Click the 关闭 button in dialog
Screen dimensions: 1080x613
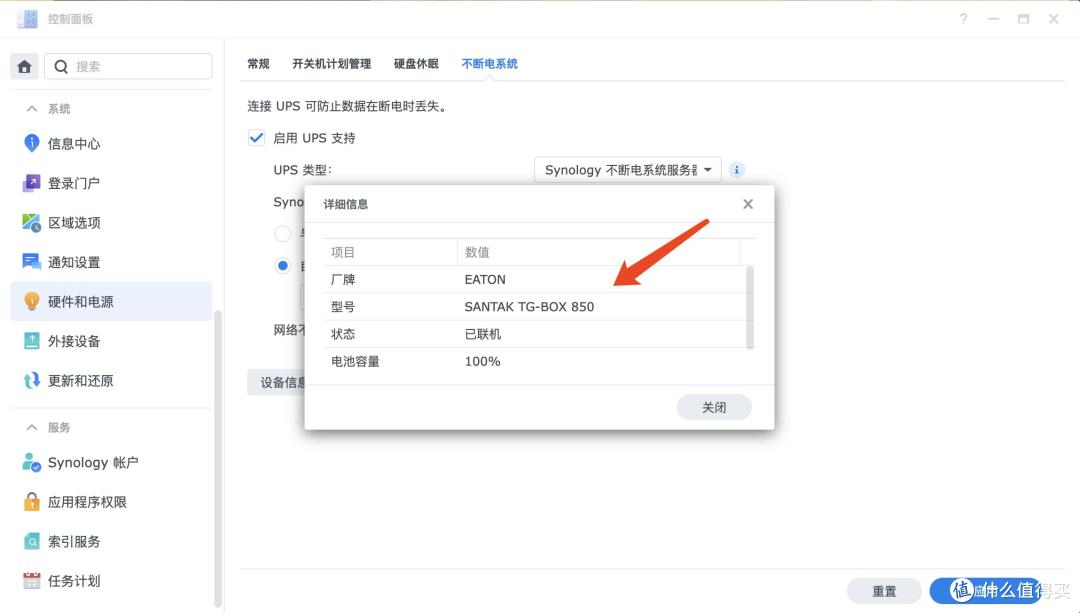pyautogui.click(x=714, y=407)
